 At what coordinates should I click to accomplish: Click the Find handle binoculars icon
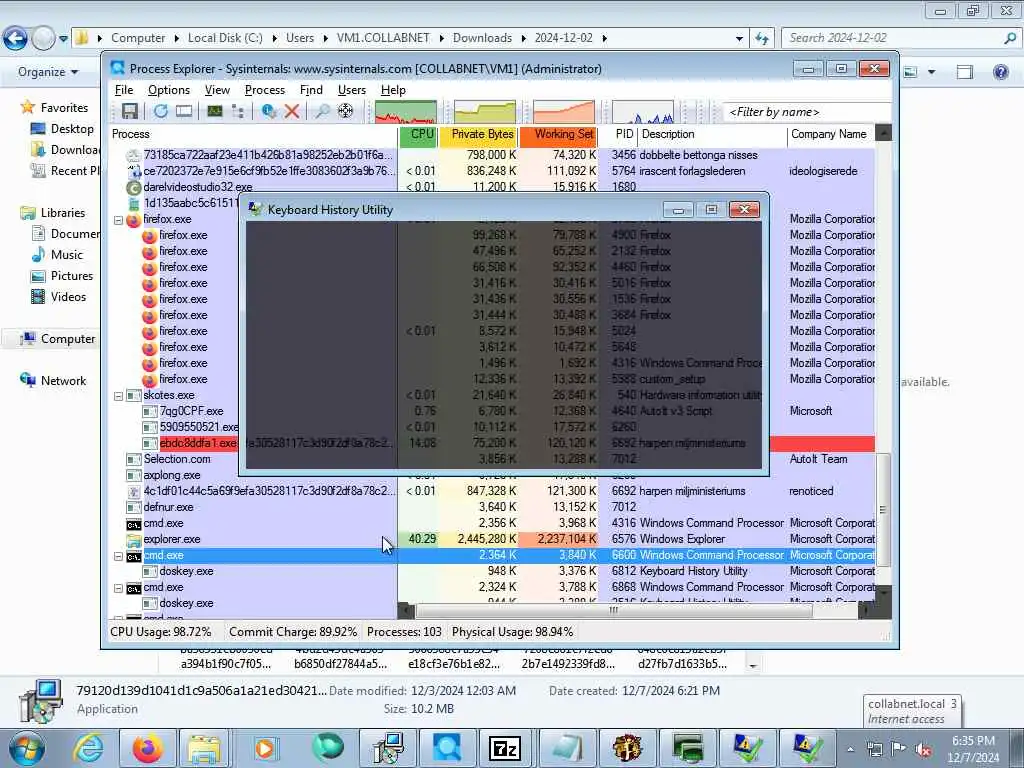pyautogui.click(x=322, y=112)
